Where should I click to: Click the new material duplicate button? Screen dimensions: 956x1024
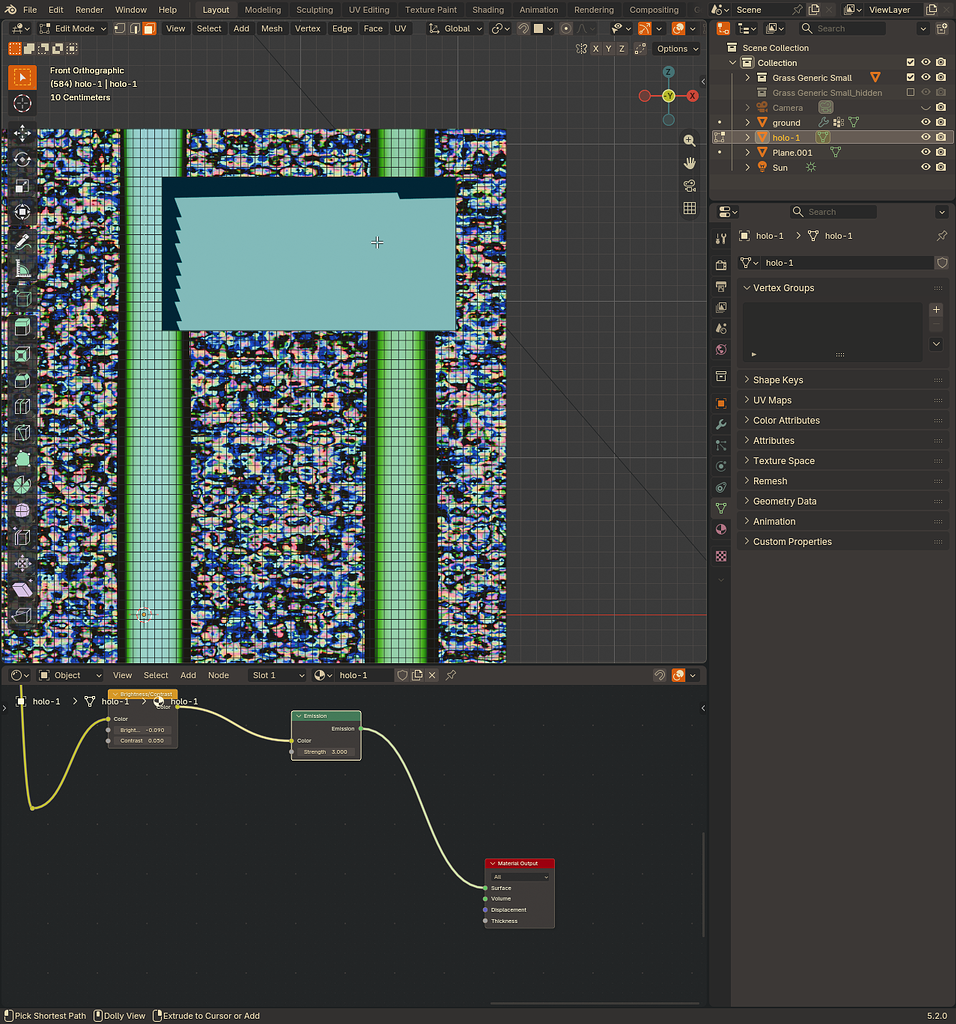pos(417,675)
